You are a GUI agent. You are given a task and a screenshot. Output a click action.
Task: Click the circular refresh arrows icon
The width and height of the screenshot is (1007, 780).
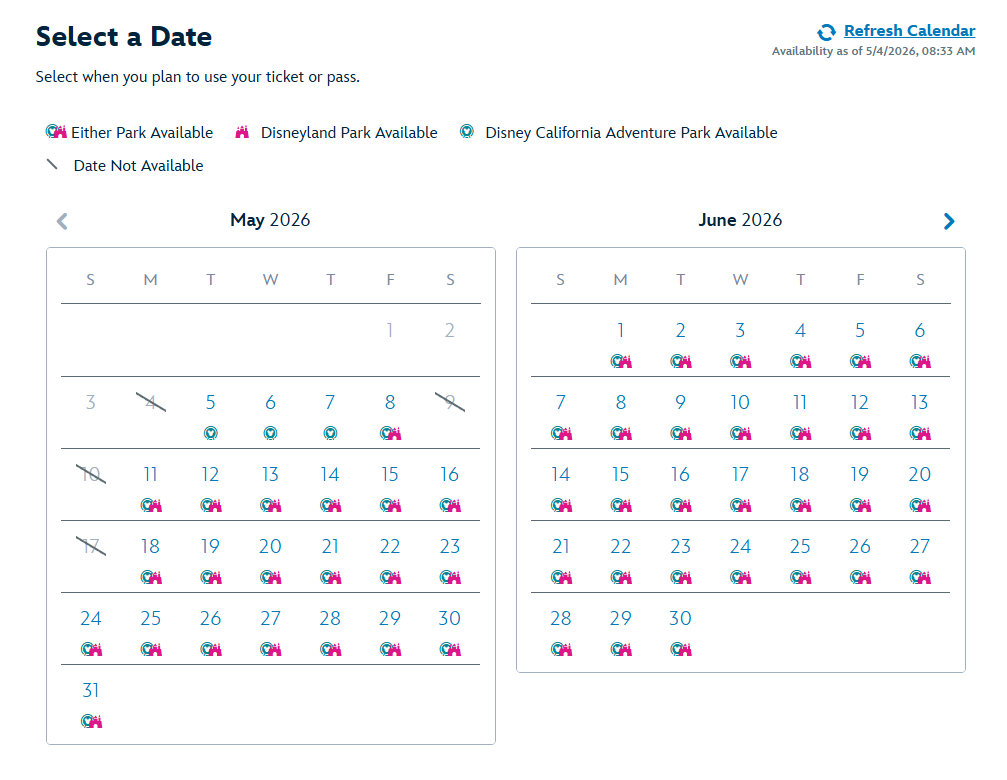pyautogui.click(x=827, y=32)
